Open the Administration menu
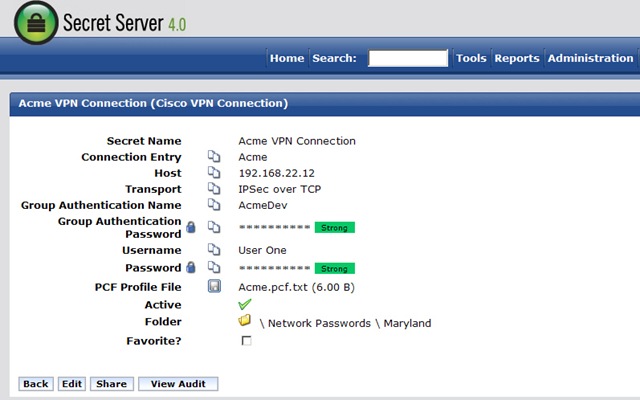 [x=590, y=58]
